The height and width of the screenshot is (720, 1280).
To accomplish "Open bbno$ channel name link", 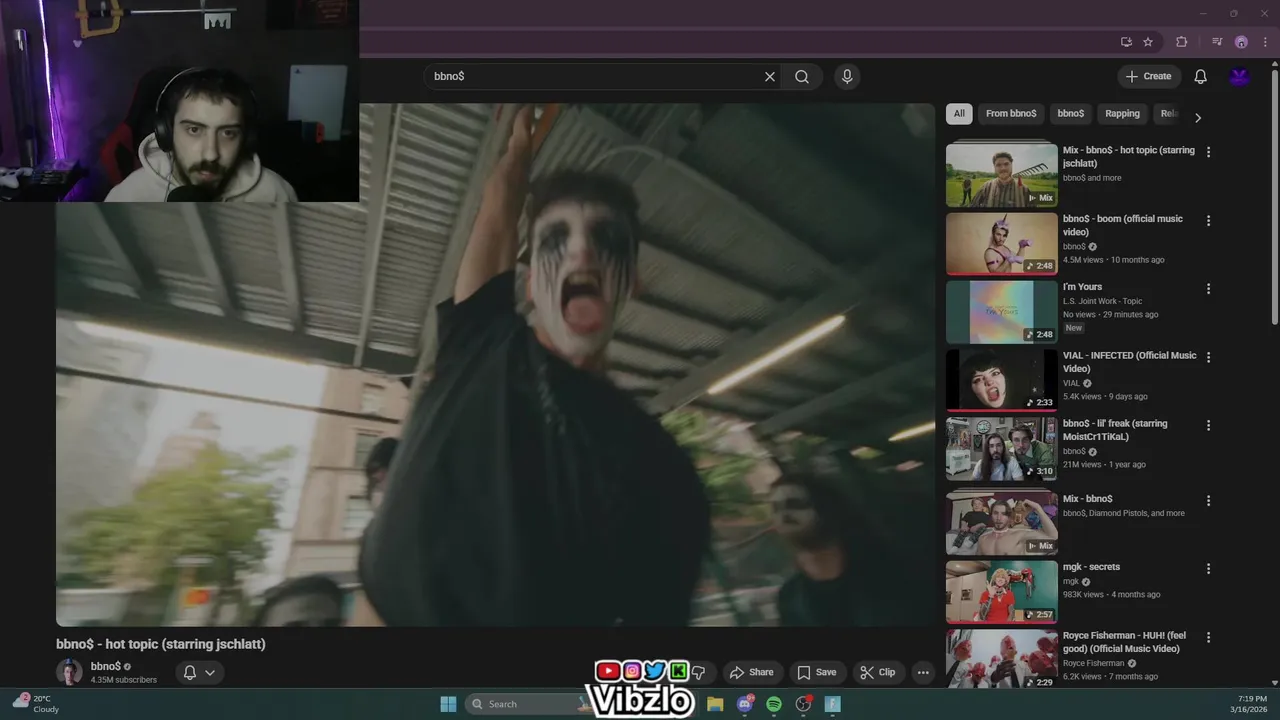I will tap(106, 666).
